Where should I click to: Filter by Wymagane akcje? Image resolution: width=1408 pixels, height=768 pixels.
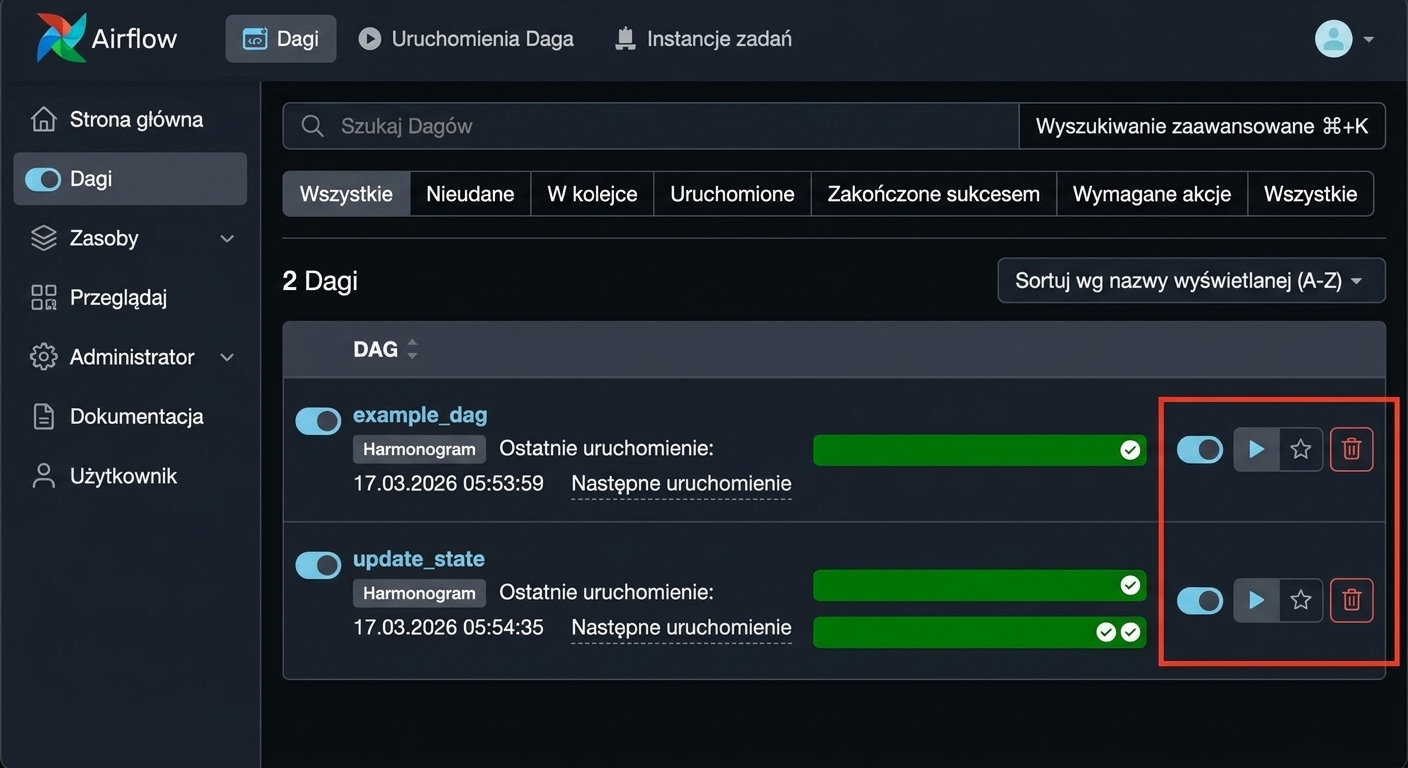(x=1152, y=194)
